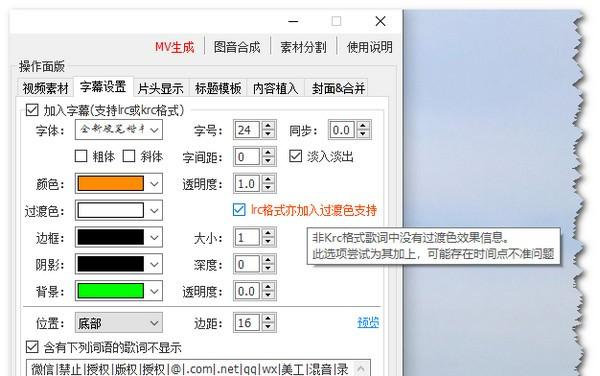Viewport: 600px width, 376px height.
Task: Increase the 背景 透明度 value
Action: click(268, 287)
